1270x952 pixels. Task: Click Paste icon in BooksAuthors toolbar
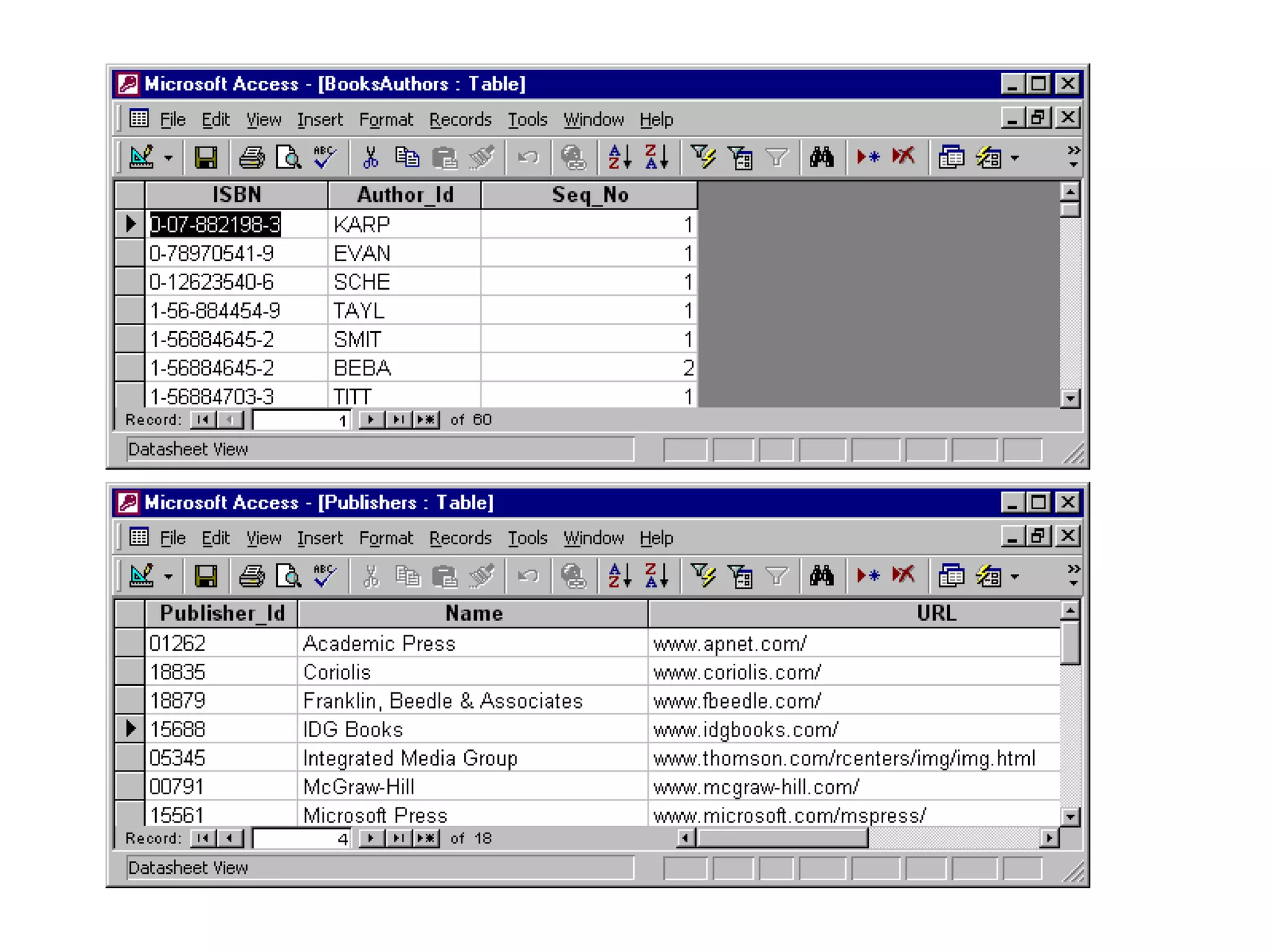point(445,157)
